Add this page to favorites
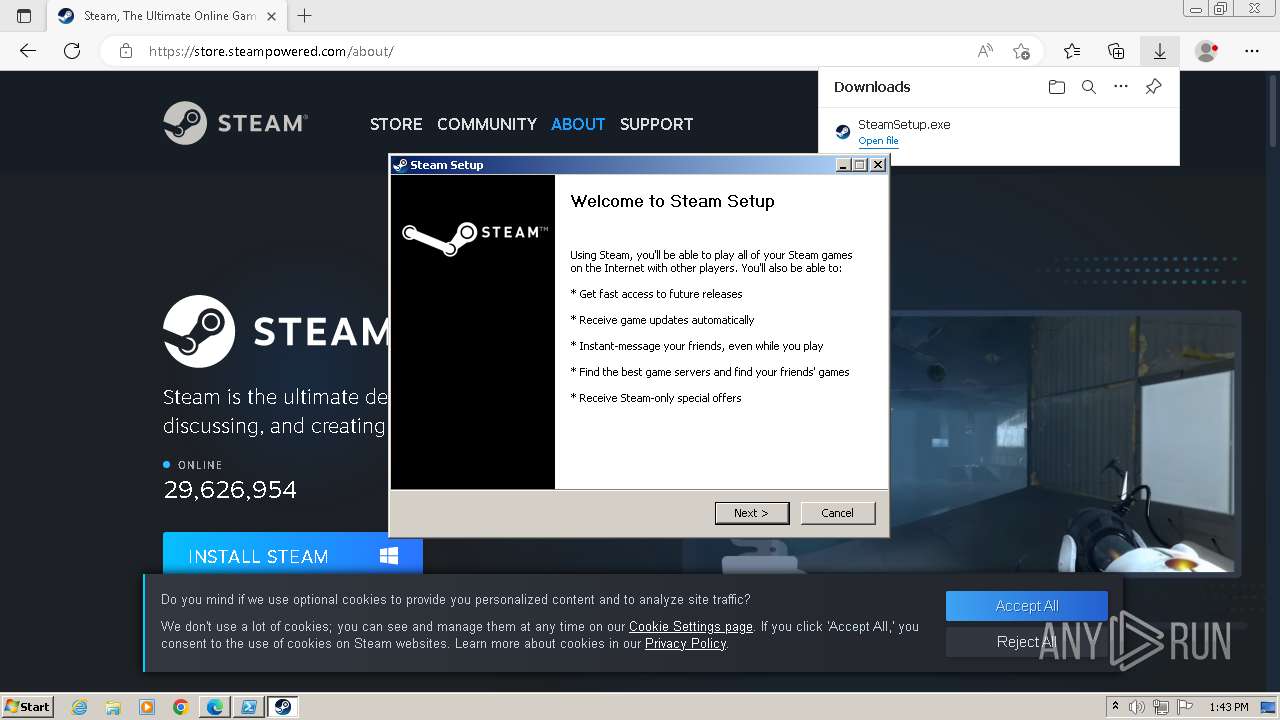 1021,51
